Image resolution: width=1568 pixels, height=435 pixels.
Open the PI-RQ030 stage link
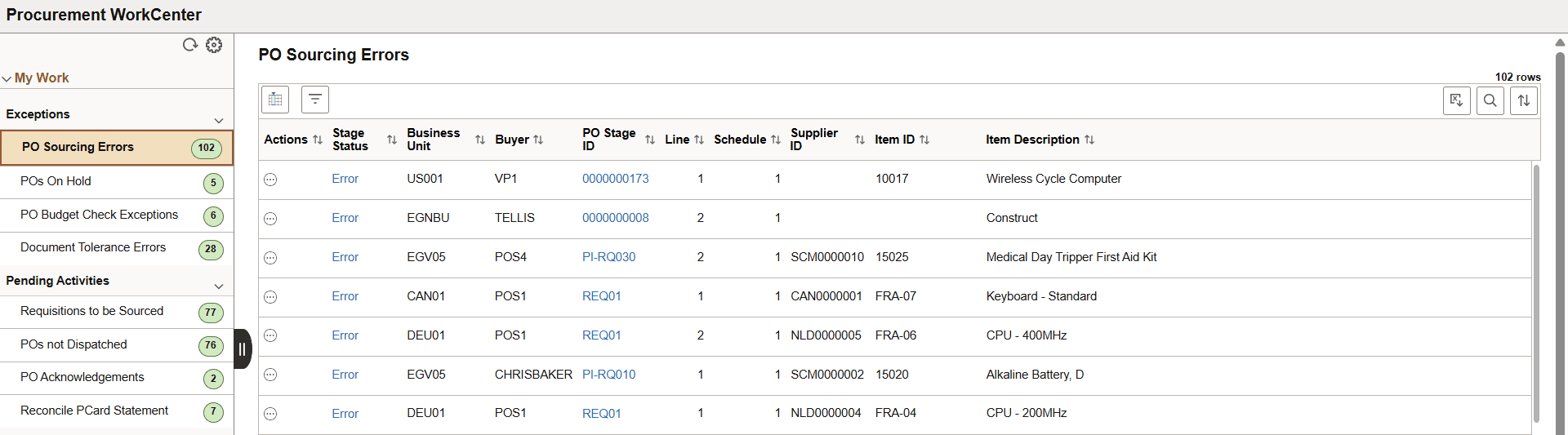click(x=608, y=257)
